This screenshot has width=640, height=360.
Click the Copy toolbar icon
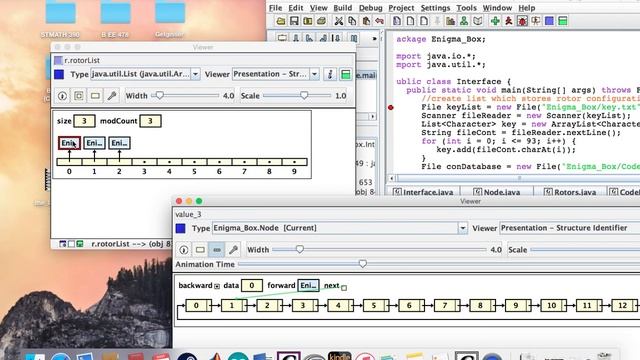[x=352, y=21]
